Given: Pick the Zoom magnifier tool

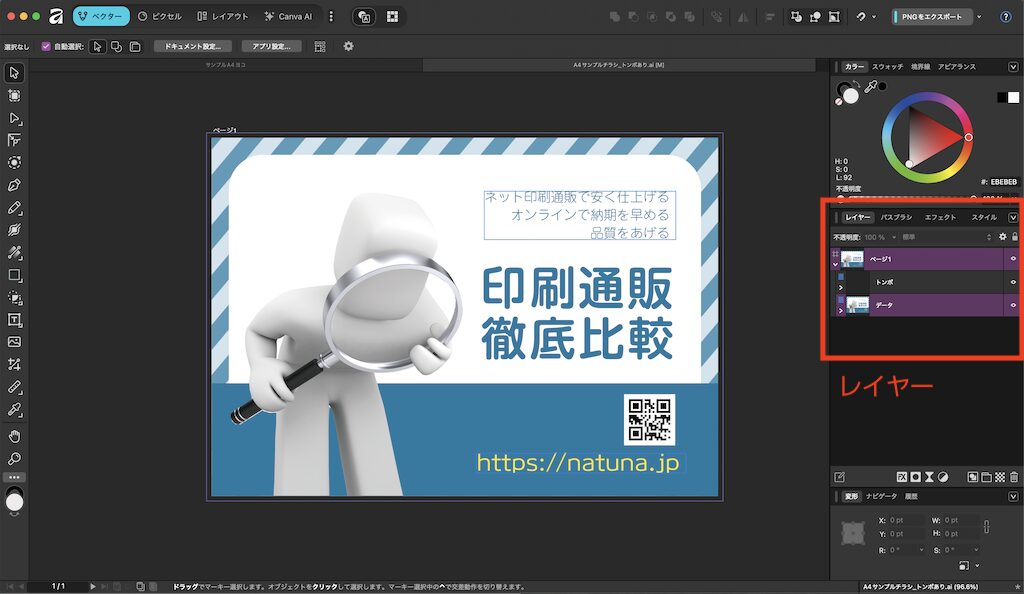Looking at the screenshot, I should point(15,459).
